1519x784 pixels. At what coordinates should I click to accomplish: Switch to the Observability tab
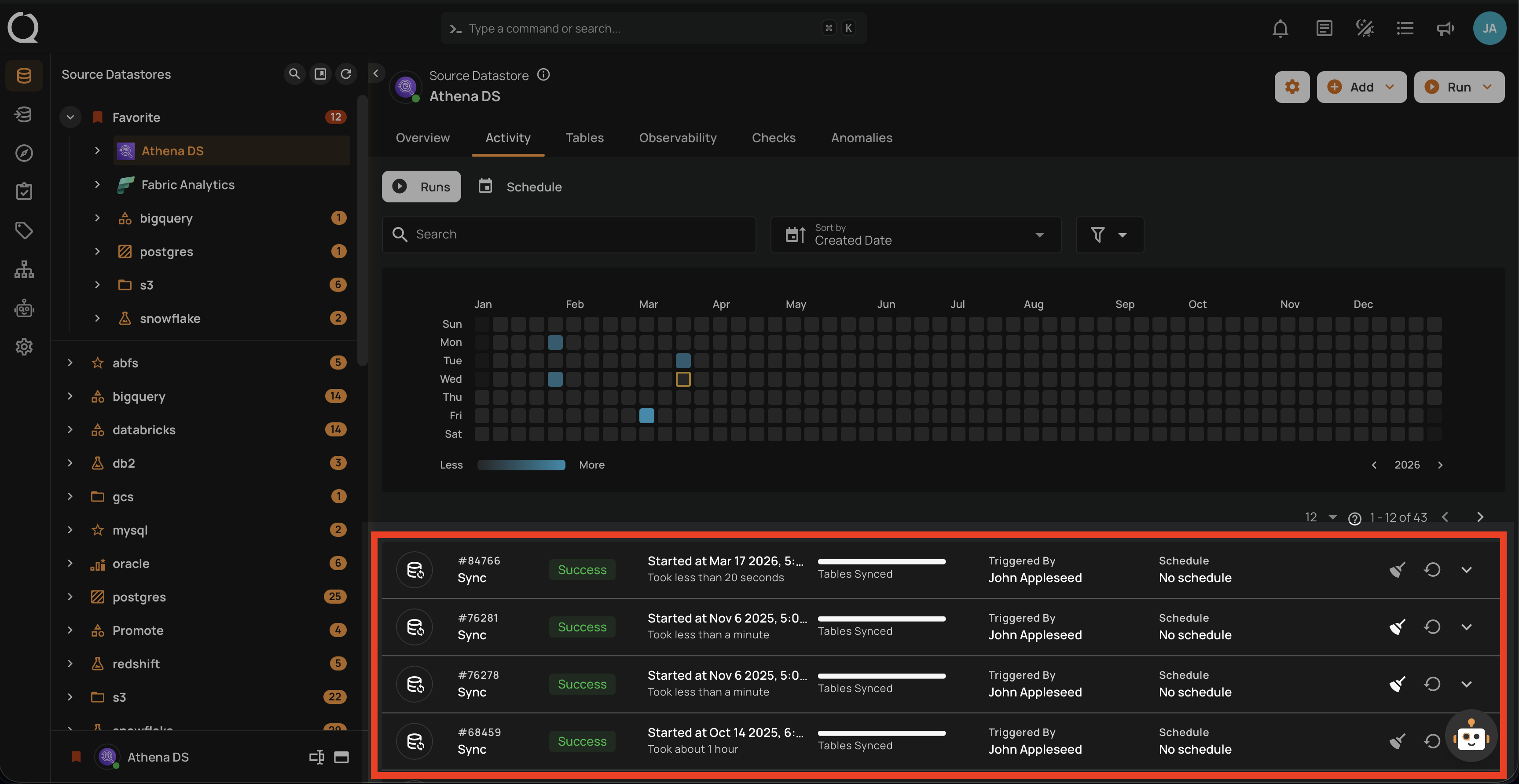coord(678,138)
